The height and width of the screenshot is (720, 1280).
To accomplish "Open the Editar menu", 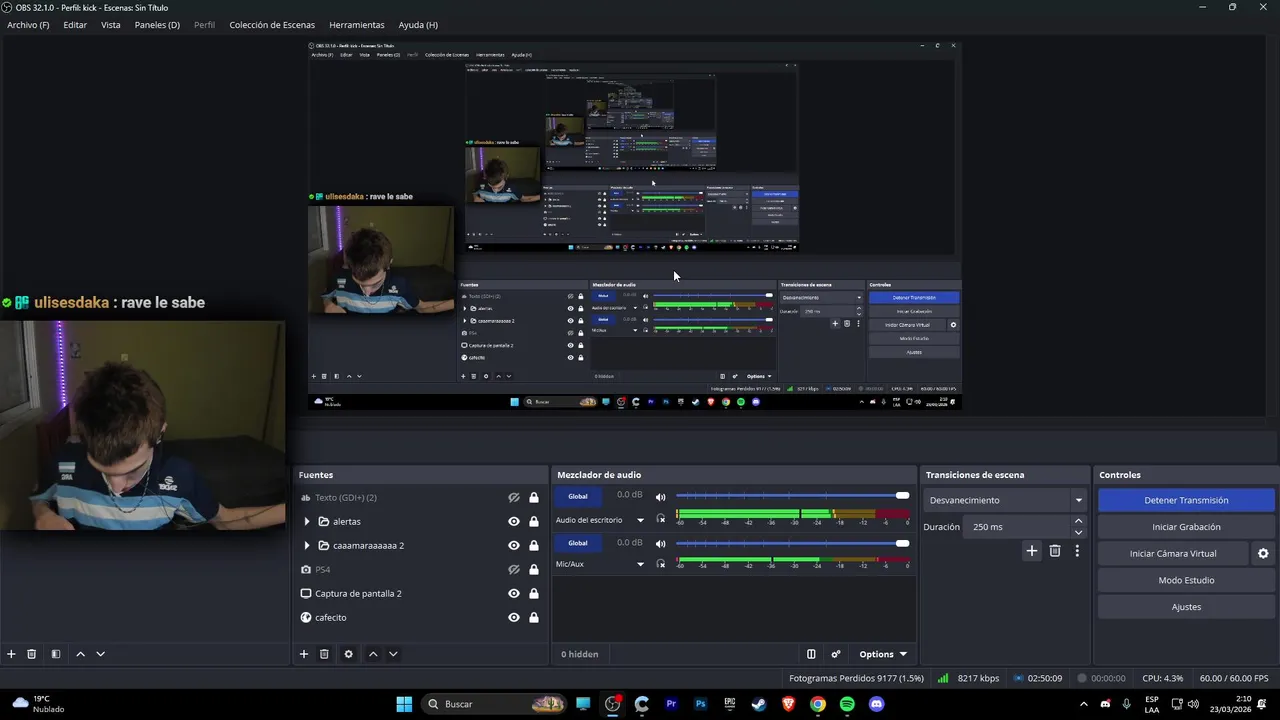I will tap(75, 25).
